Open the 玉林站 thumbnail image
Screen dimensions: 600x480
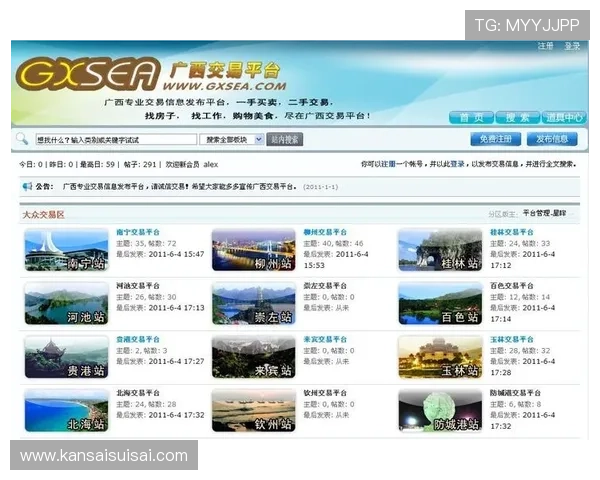440,357
